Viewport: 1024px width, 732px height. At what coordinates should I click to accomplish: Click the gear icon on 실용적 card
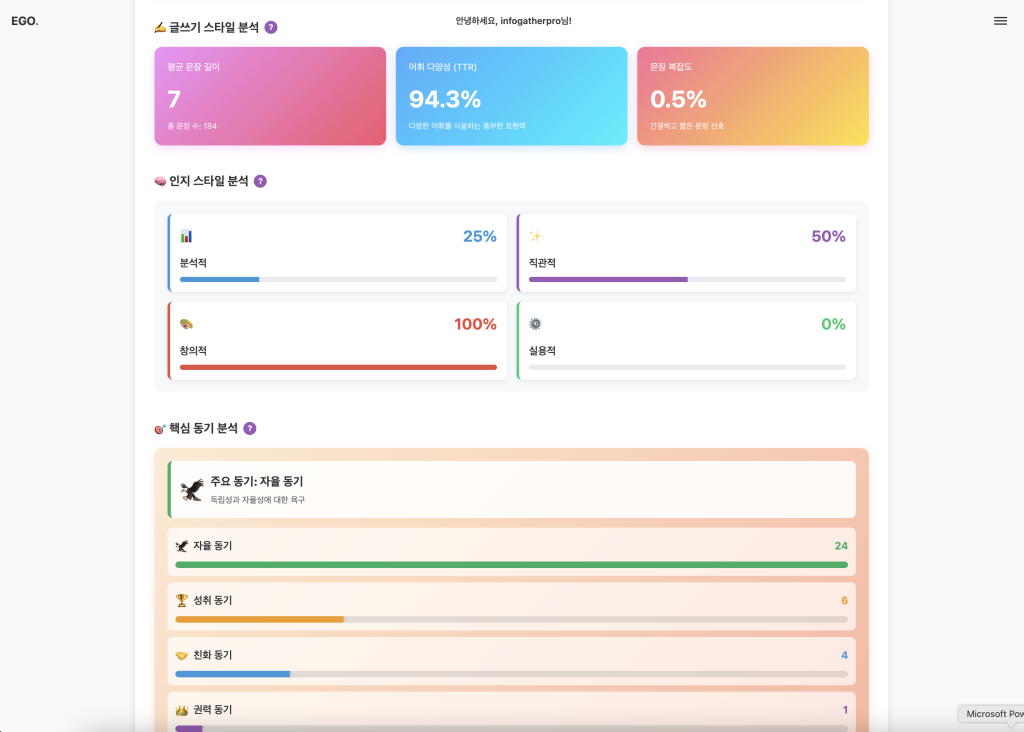[535, 324]
